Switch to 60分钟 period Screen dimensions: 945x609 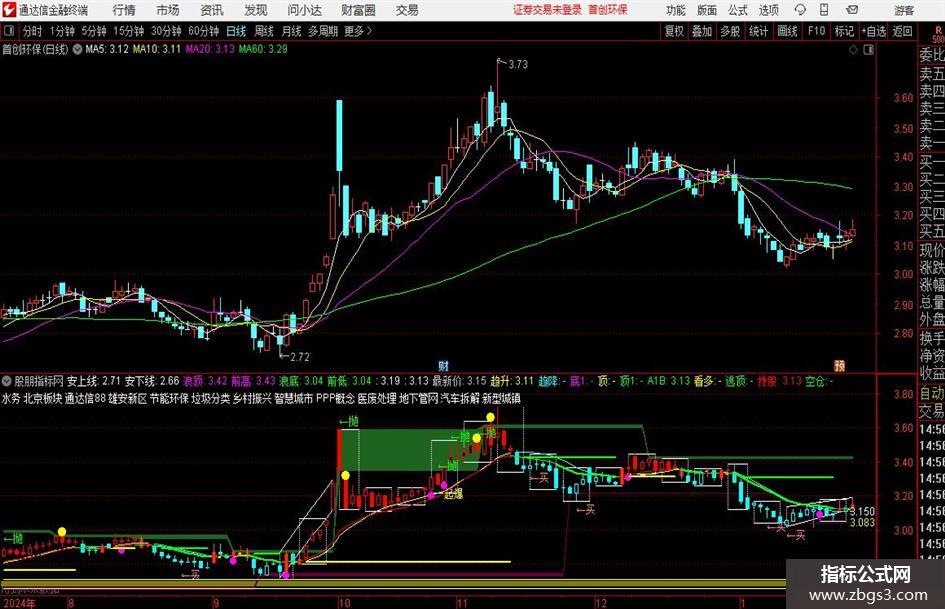pyautogui.click(x=204, y=31)
